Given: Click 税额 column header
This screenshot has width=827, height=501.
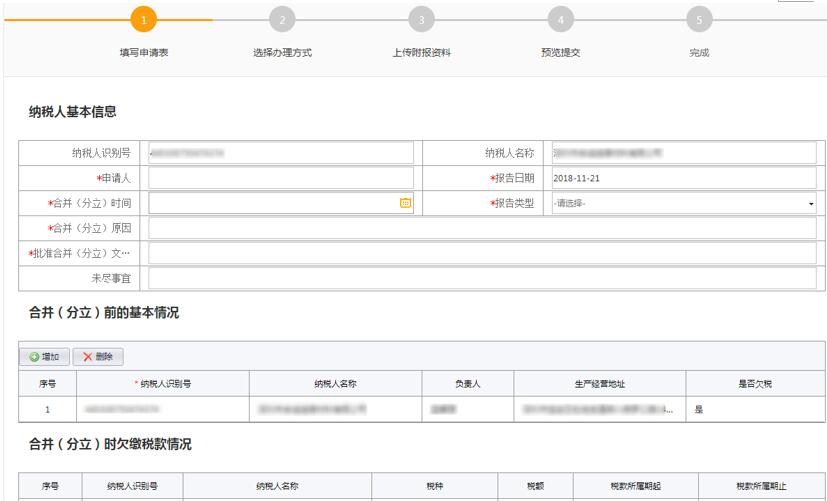Looking at the screenshot, I should click(x=535, y=486).
